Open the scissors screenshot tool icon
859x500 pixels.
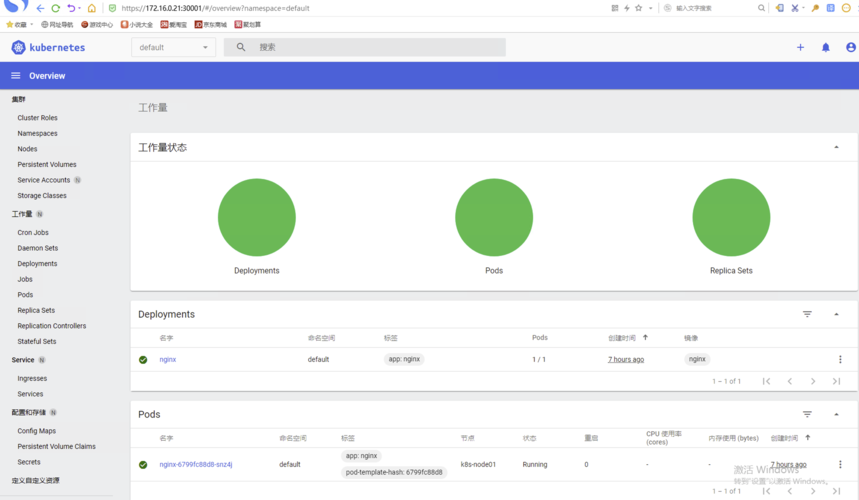[x=795, y=8]
